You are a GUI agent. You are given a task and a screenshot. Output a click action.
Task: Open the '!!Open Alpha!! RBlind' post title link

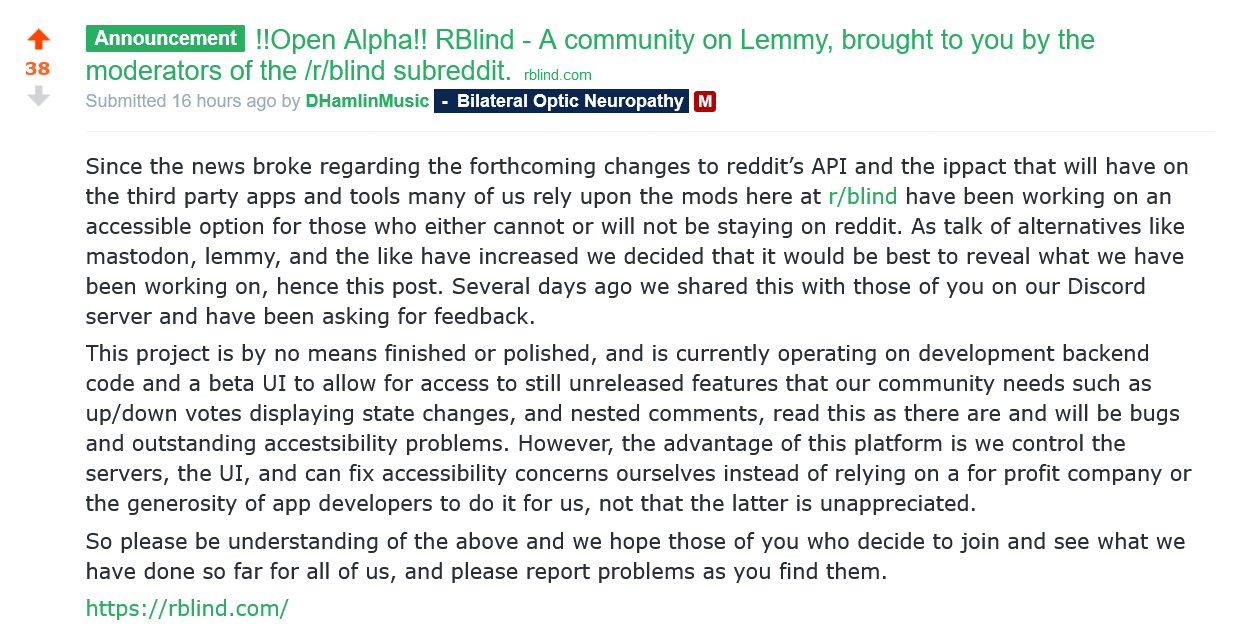[590, 55]
